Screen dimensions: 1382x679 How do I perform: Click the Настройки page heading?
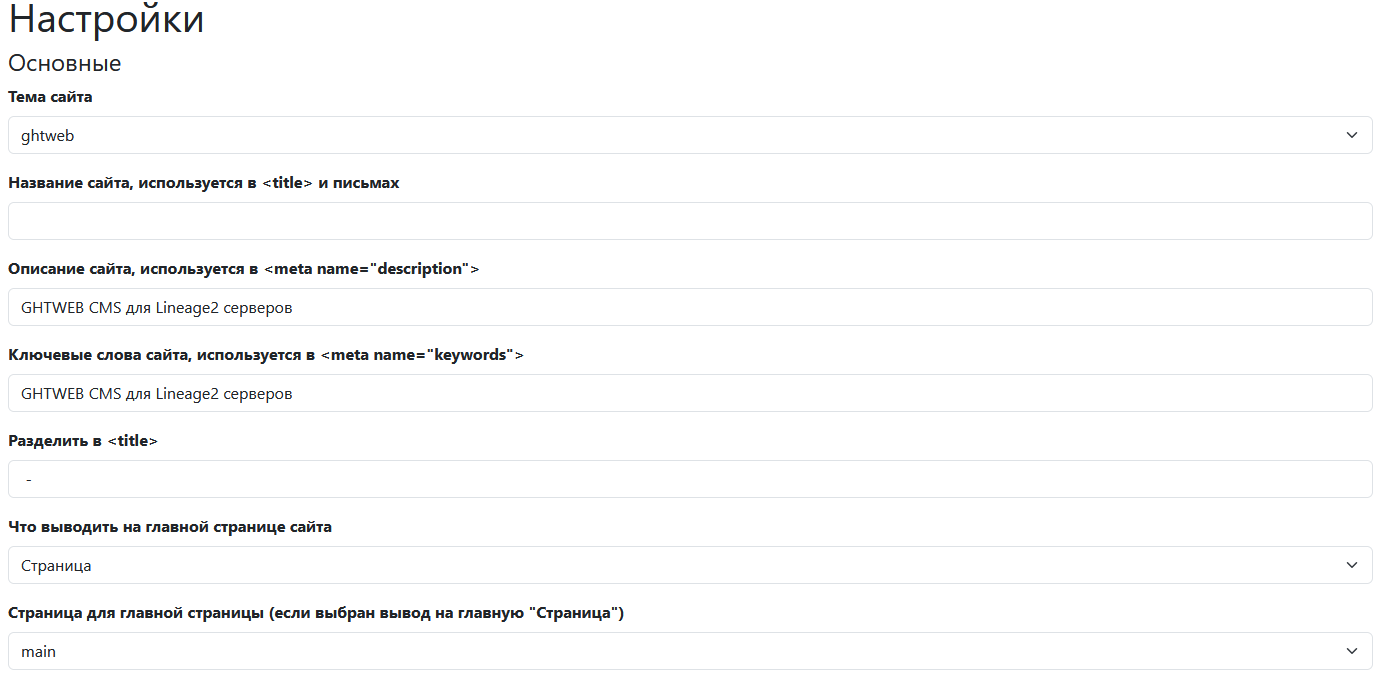(x=106, y=19)
